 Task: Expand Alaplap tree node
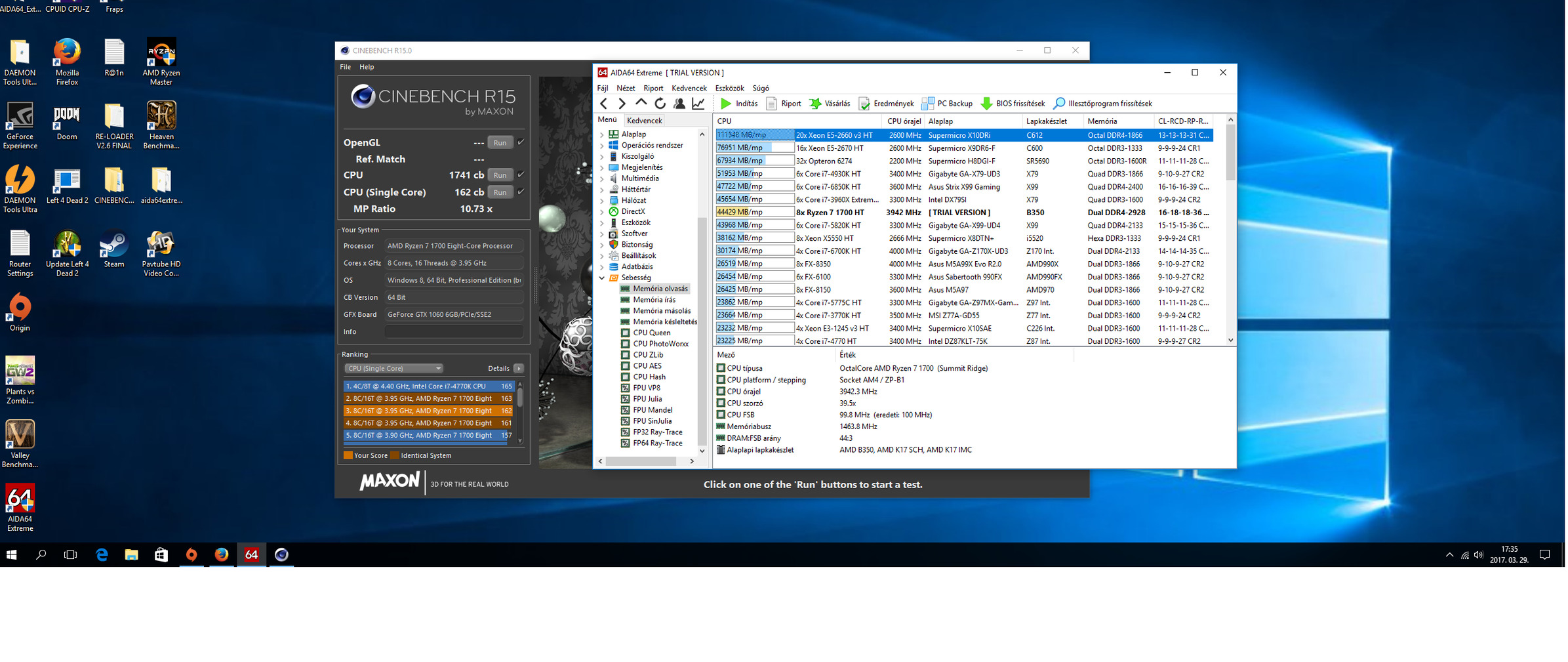[x=601, y=134]
